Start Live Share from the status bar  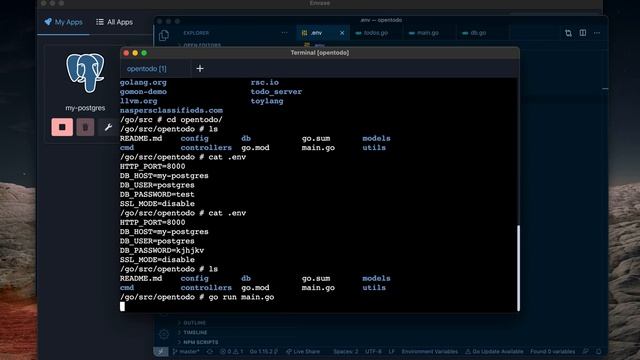pos(303,351)
